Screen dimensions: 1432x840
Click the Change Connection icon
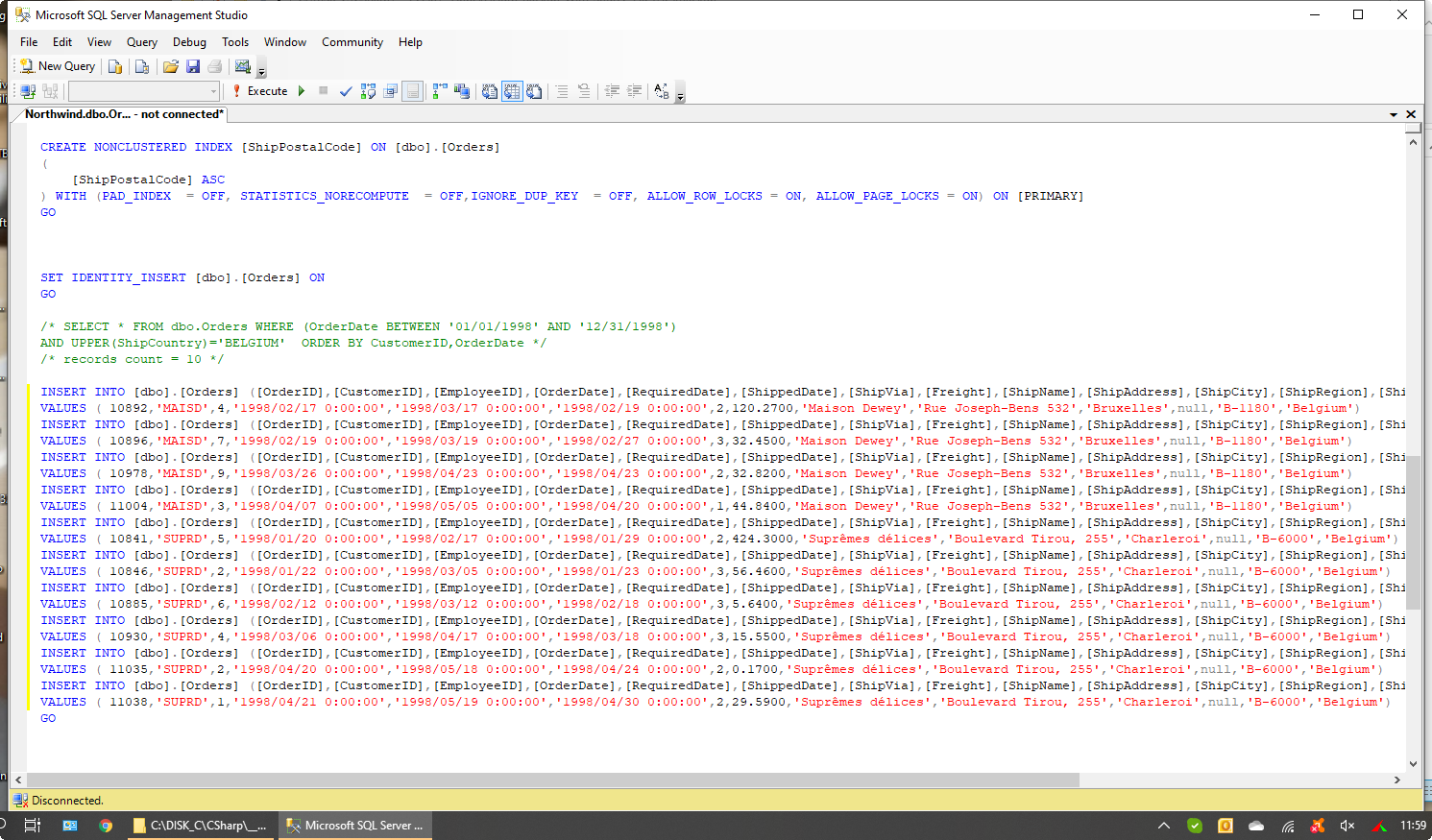(x=51, y=91)
